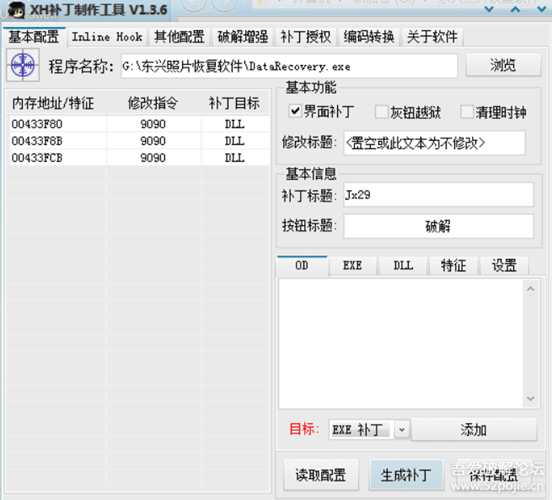Open the 关于软件 tab
This screenshot has width=552, height=500.
(432, 37)
